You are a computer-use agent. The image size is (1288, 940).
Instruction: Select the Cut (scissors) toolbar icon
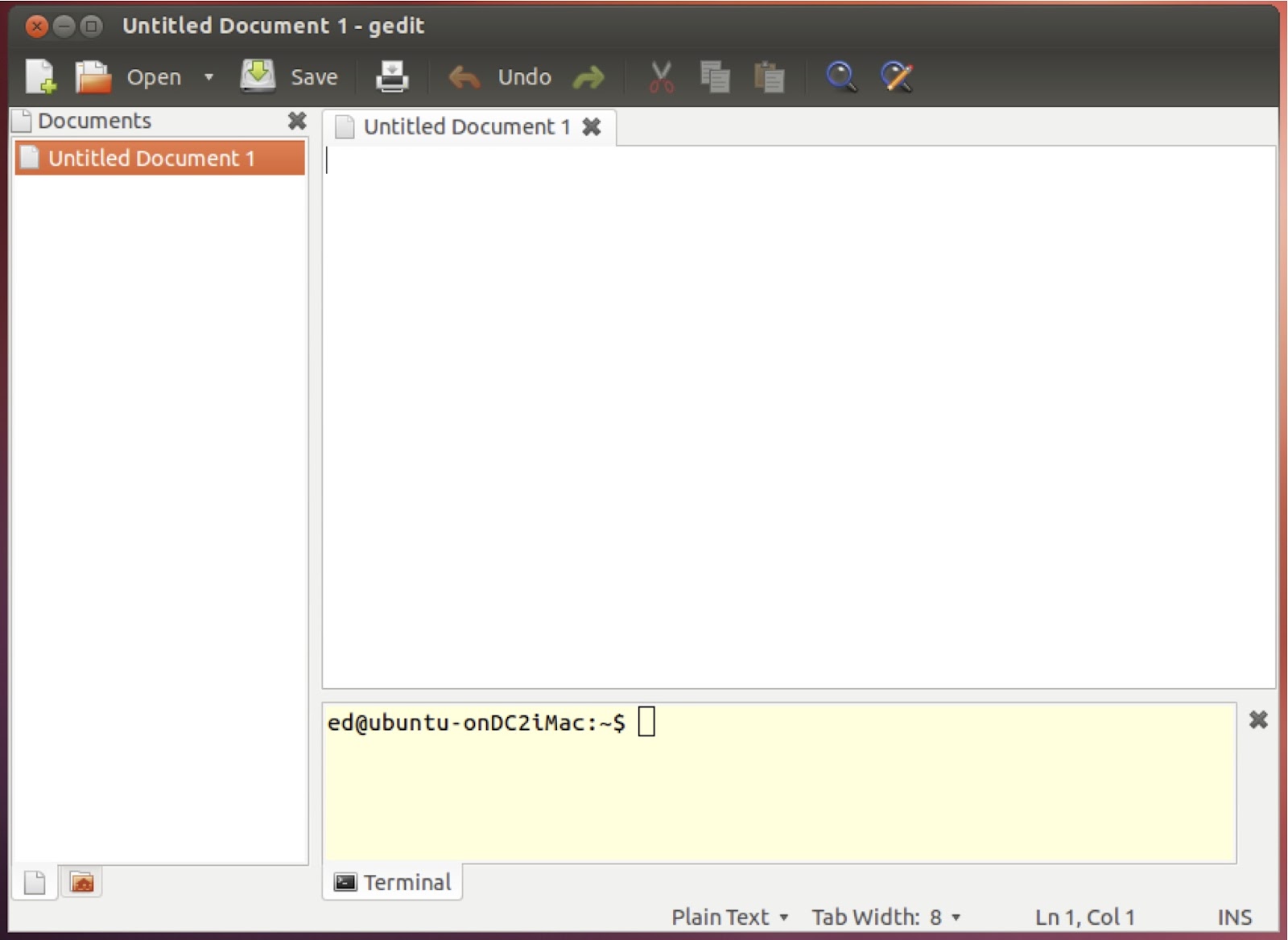[x=660, y=76]
